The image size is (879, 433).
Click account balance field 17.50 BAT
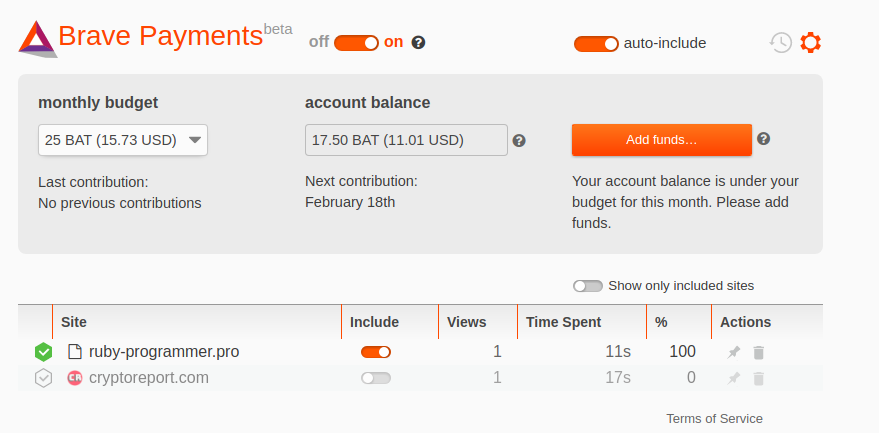point(406,140)
